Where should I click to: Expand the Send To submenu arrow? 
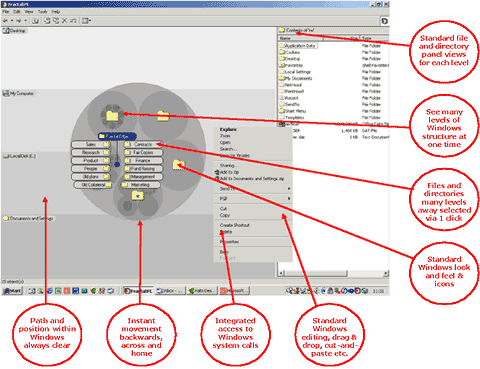coord(289,189)
